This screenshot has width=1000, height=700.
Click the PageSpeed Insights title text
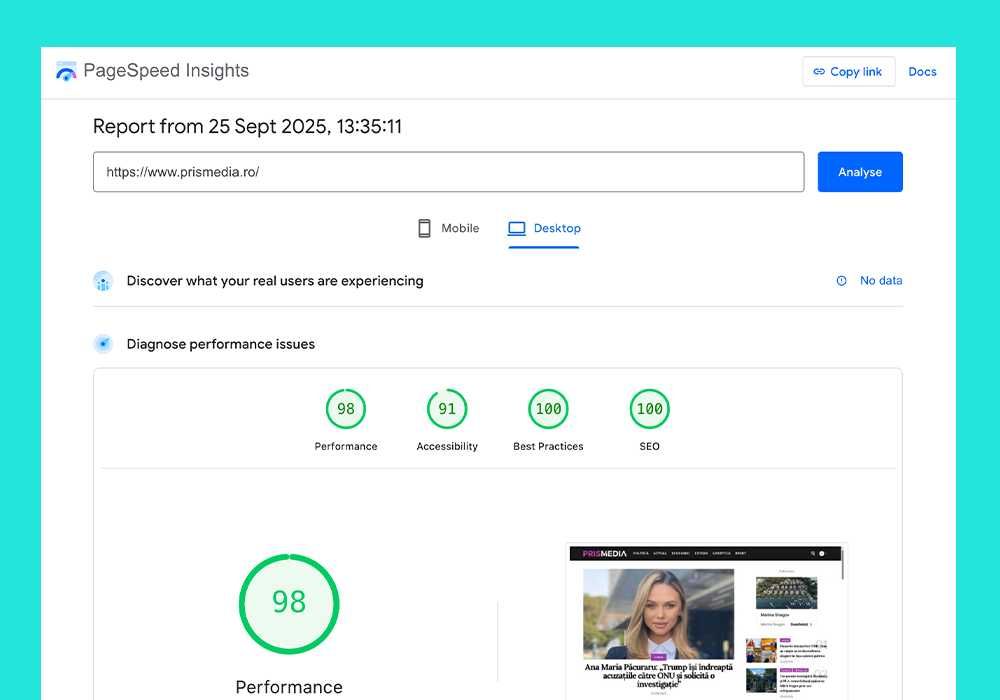coord(166,70)
